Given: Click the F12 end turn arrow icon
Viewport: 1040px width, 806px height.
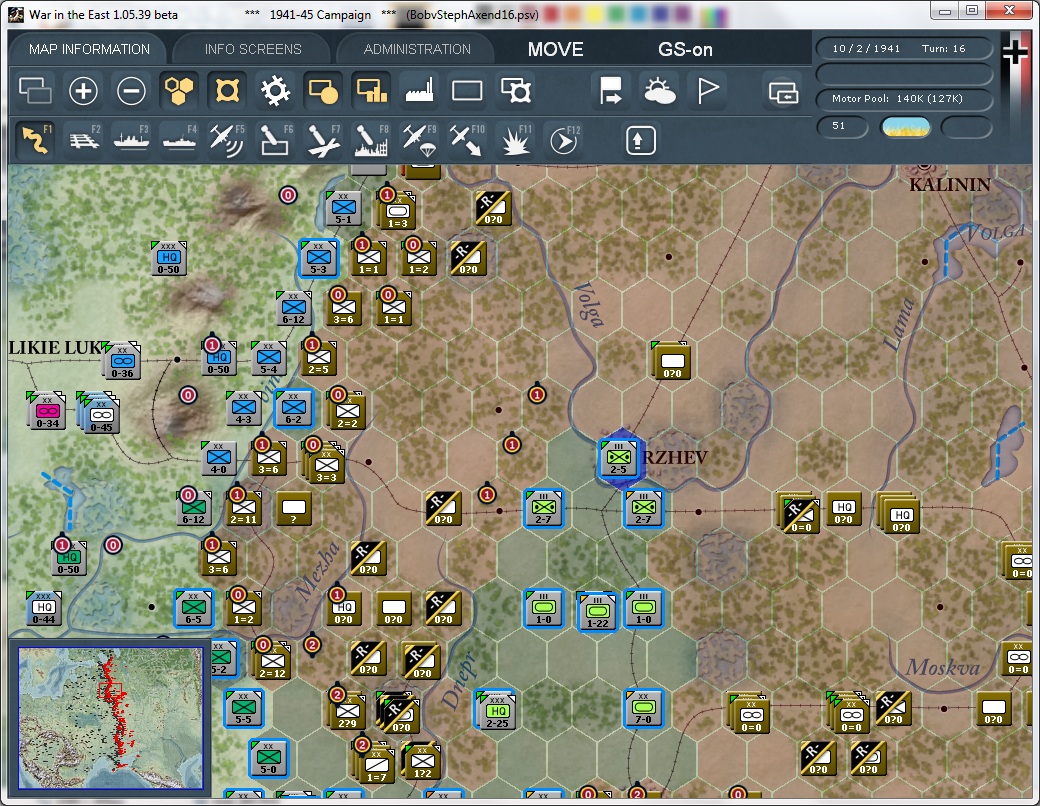Looking at the screenshot, I should pos(564,139).
